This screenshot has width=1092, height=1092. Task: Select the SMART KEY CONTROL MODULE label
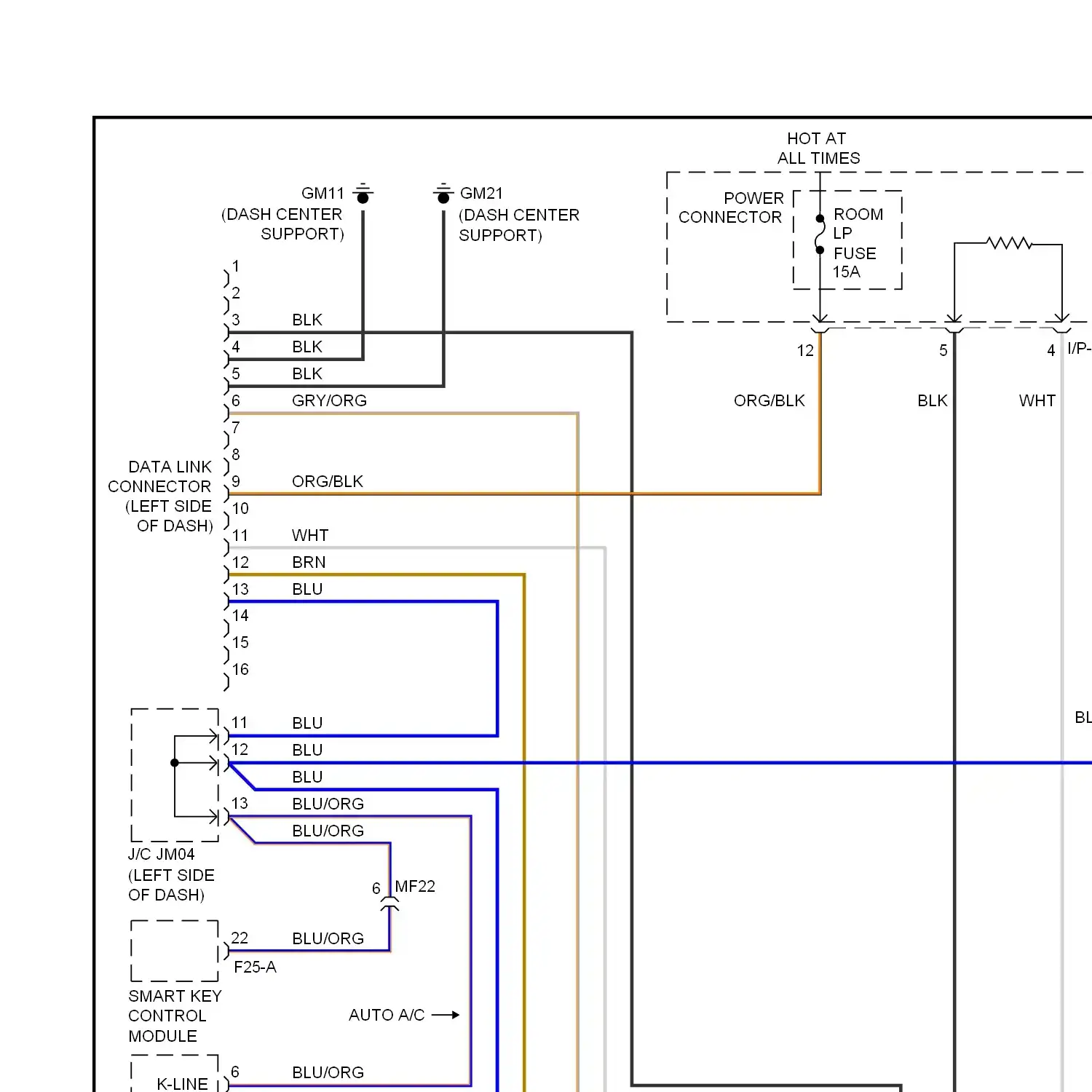point(175,1016)
